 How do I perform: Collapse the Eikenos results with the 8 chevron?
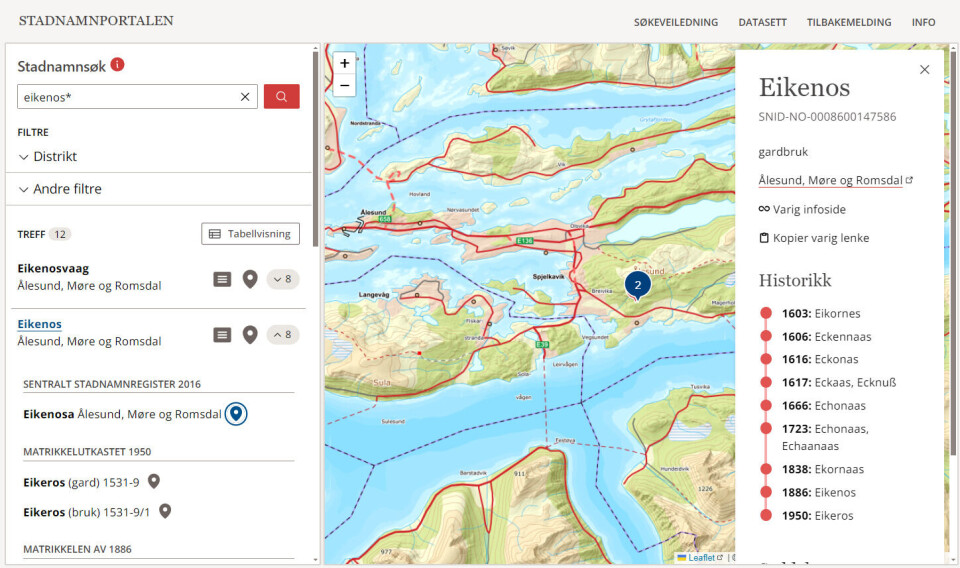point(282,335)
